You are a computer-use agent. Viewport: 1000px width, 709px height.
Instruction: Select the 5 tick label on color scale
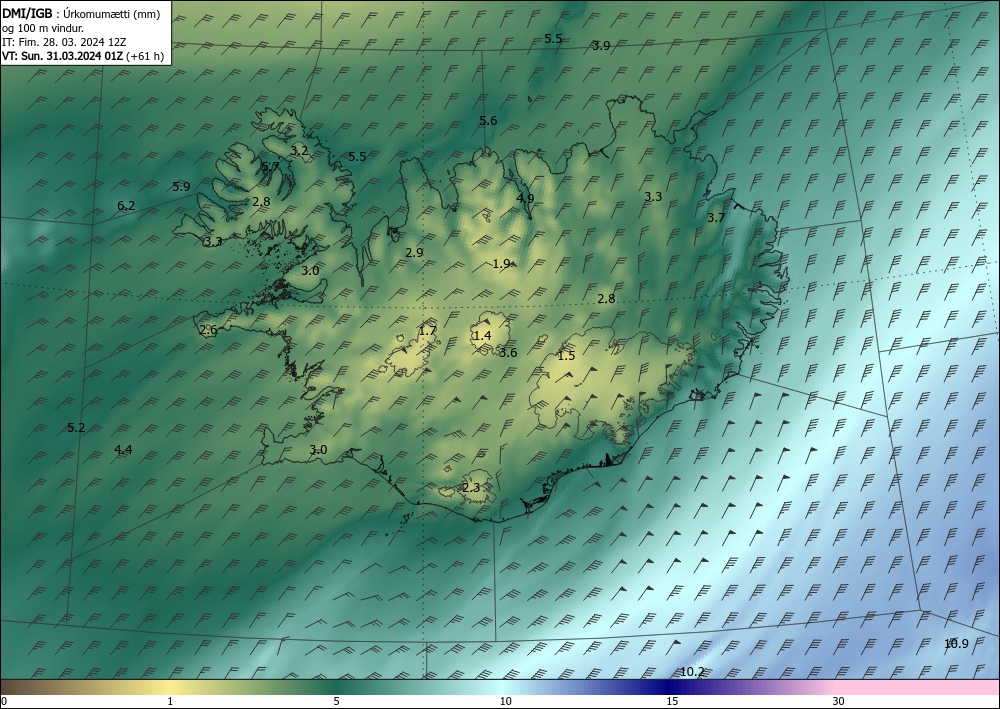336,701
